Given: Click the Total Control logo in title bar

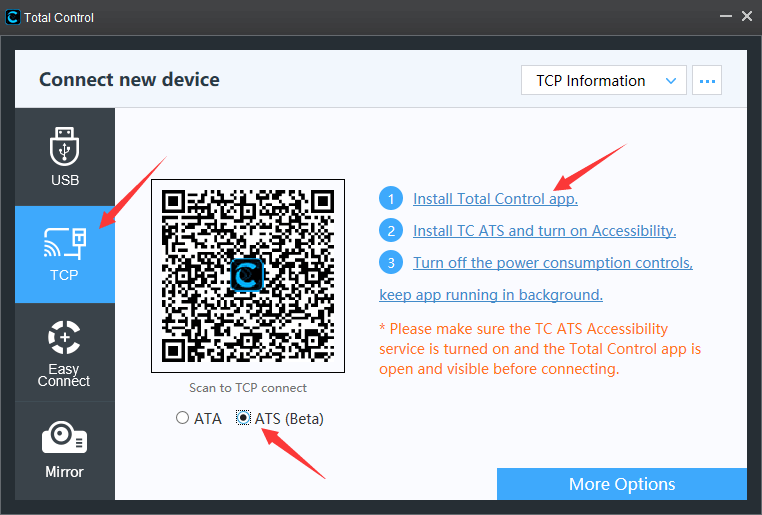Looking at the screenshot, I should coord(13,17).
